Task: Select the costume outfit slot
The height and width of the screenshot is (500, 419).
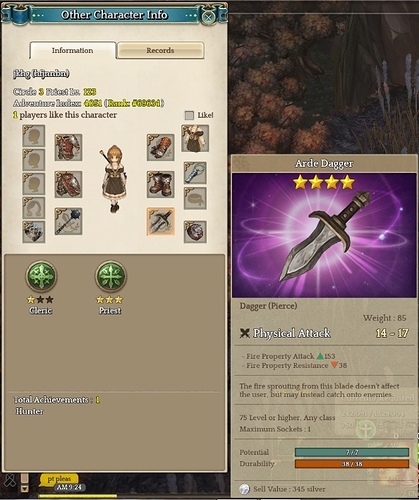Action: tap(195, 138)
